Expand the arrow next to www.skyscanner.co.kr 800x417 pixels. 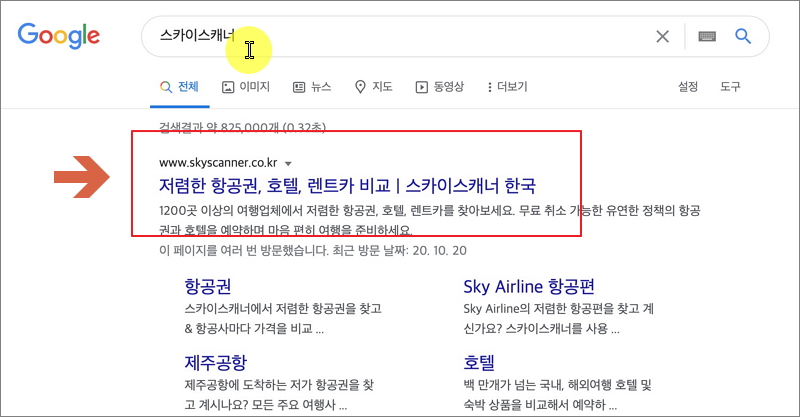pyautogui.click(x=288, y=164)
